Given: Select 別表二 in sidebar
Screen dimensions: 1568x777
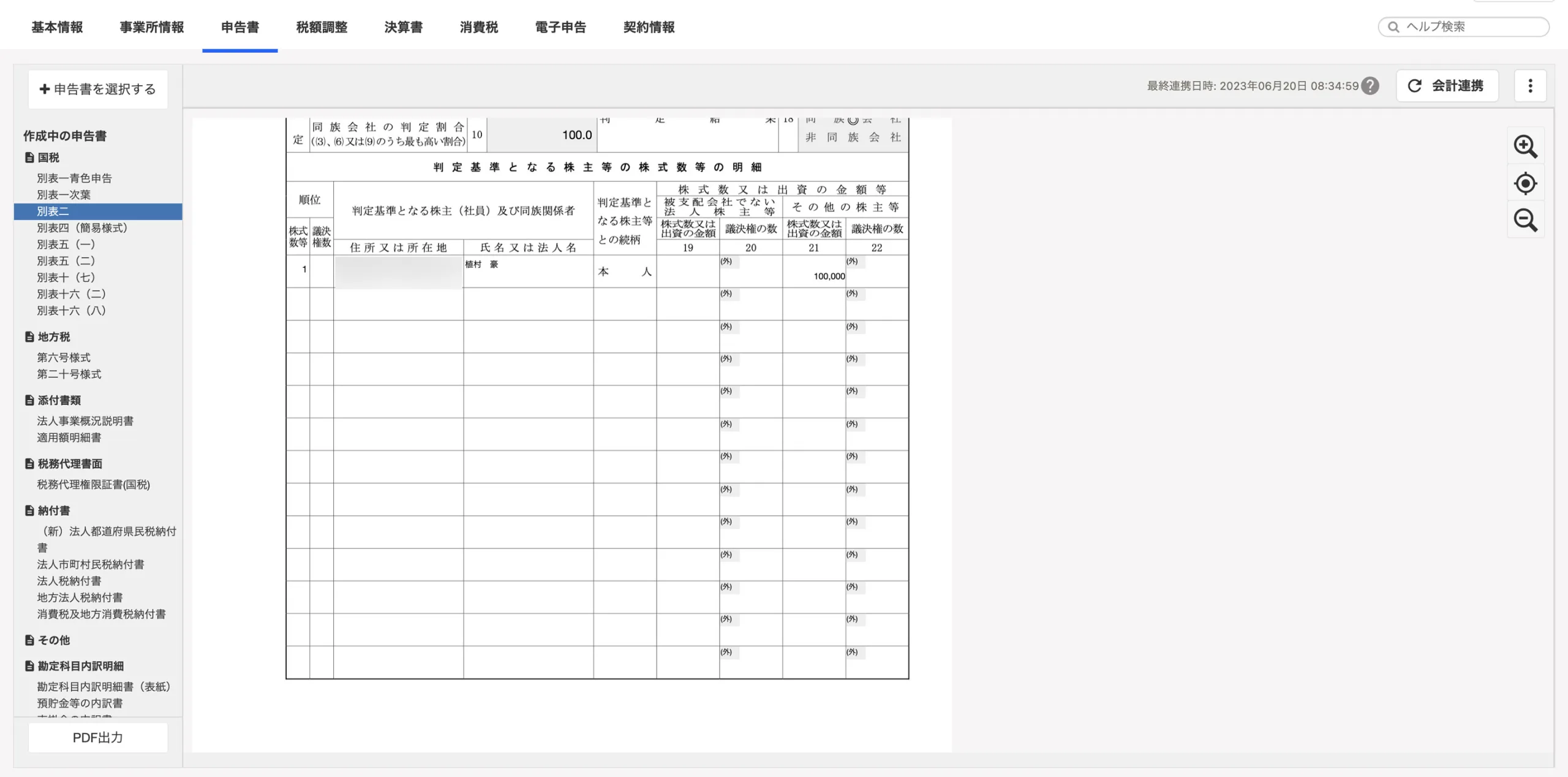Looking at the screenshot, I should 98,211.
